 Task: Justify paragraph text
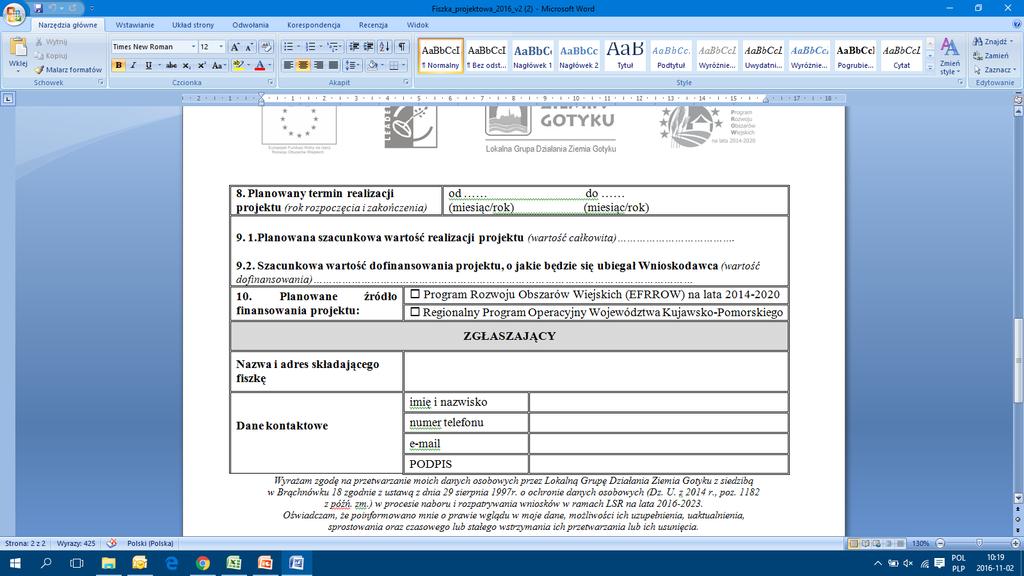pos(334,65)
